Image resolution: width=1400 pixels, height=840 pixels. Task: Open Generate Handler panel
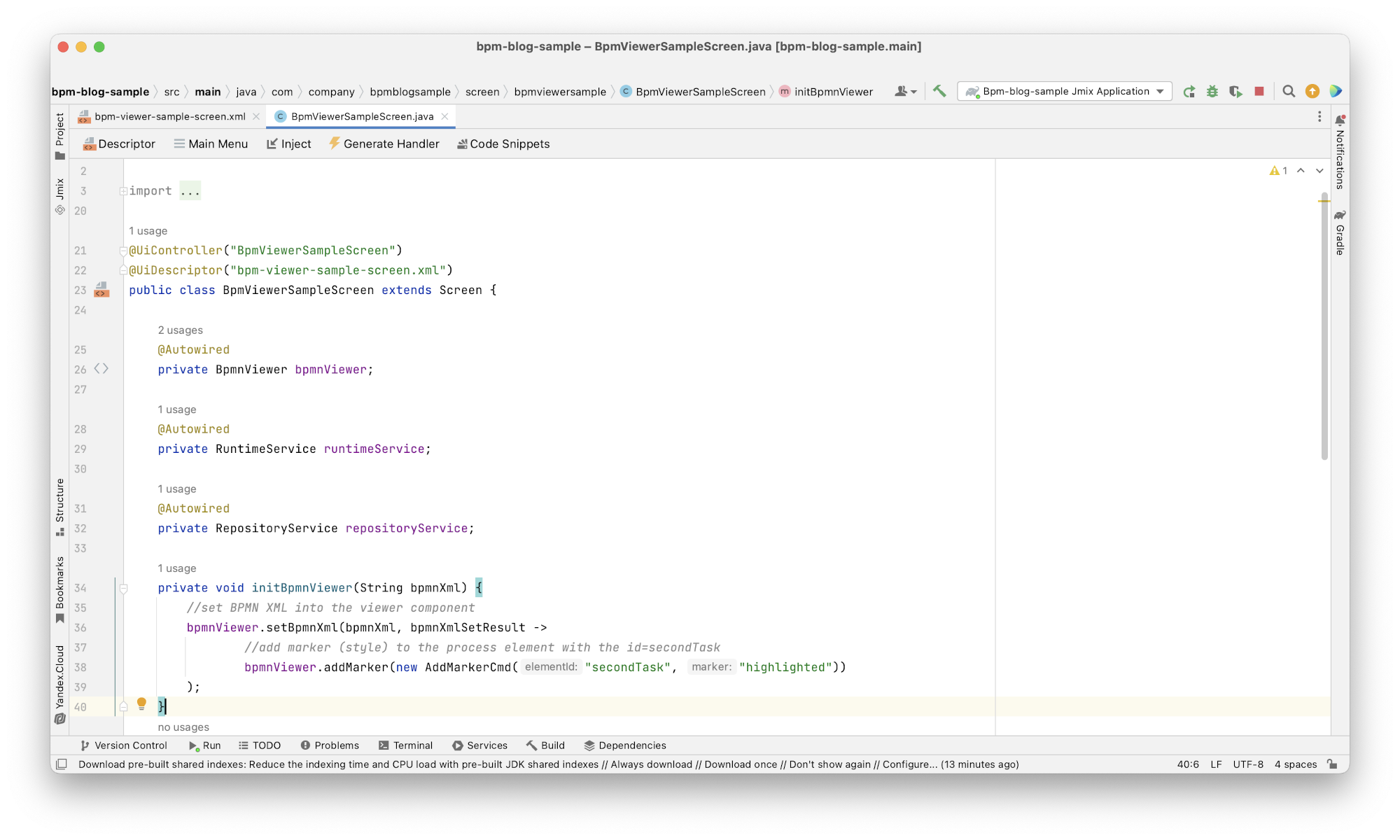[384, 143]
